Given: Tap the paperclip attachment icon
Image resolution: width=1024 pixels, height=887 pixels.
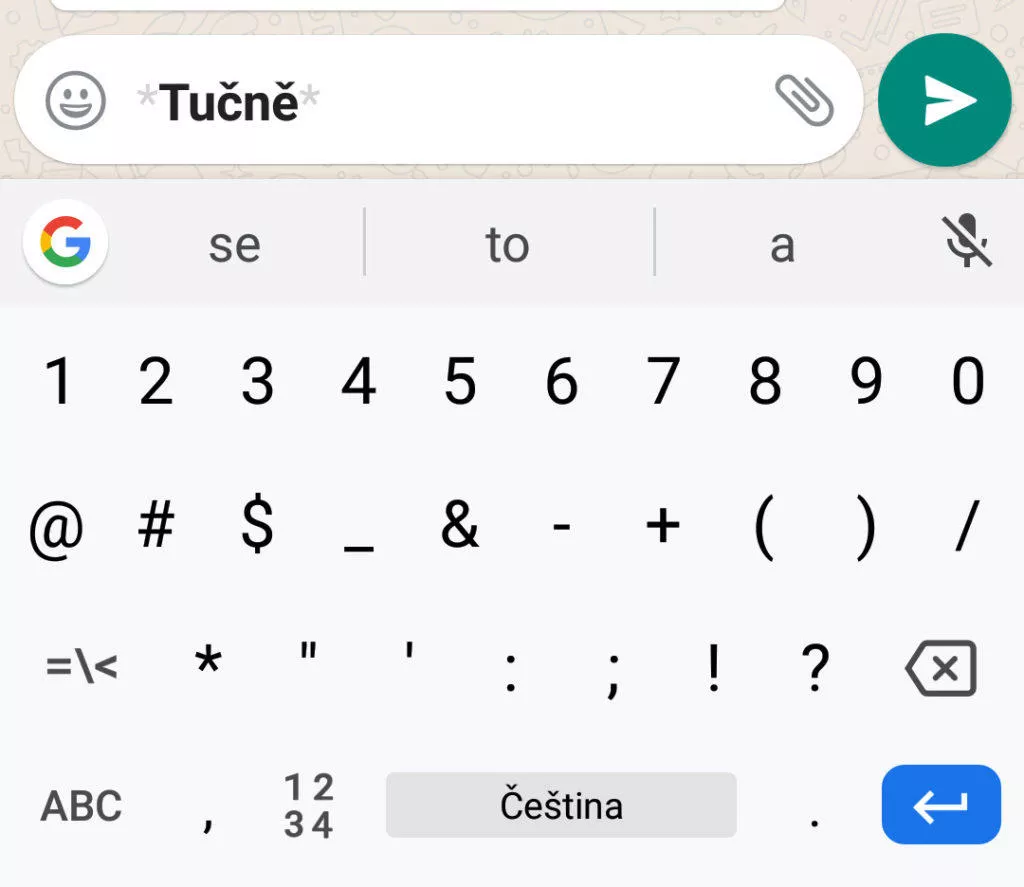Looking at the screenshot, I should pos(804,100).
